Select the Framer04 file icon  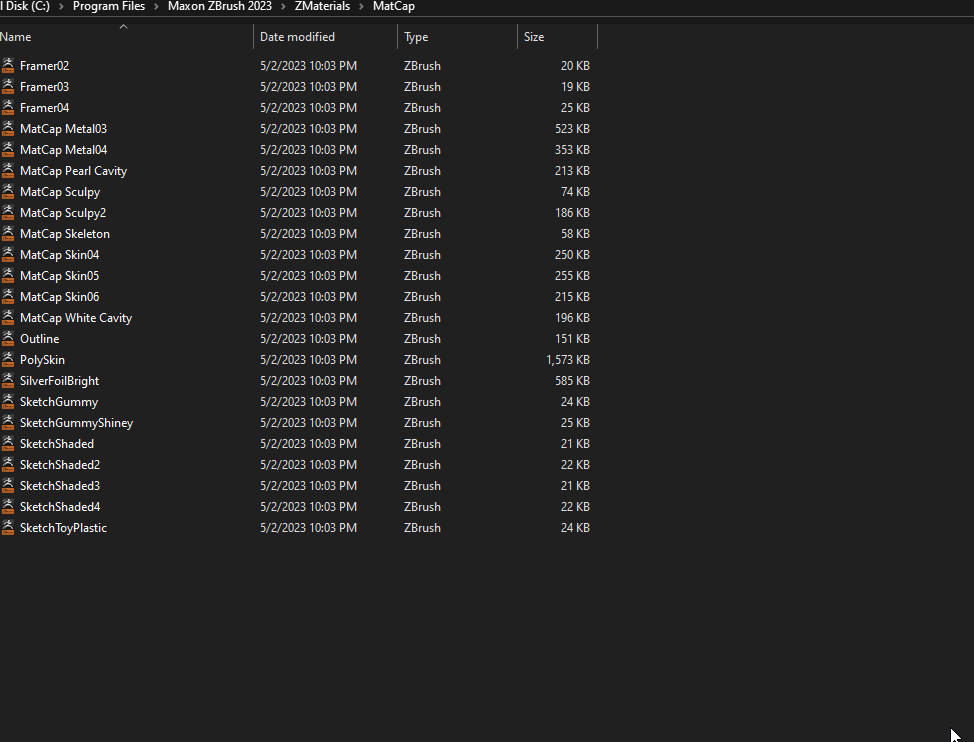[8, 107]
